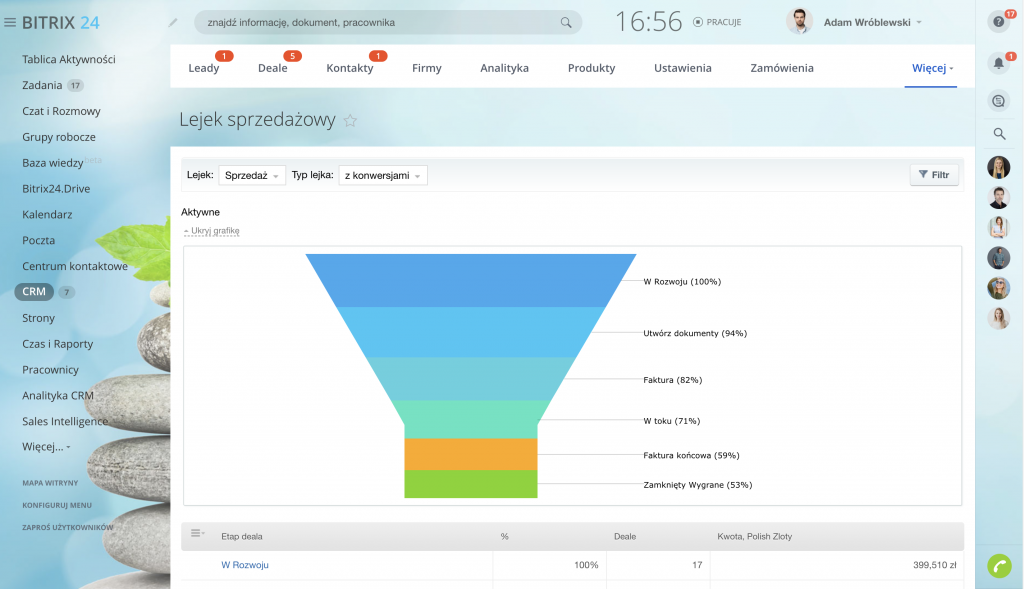Click the orange Faktura końcowa funnel segment
The width and height of the screenshot is (1024, 589).
click(470, 454)
